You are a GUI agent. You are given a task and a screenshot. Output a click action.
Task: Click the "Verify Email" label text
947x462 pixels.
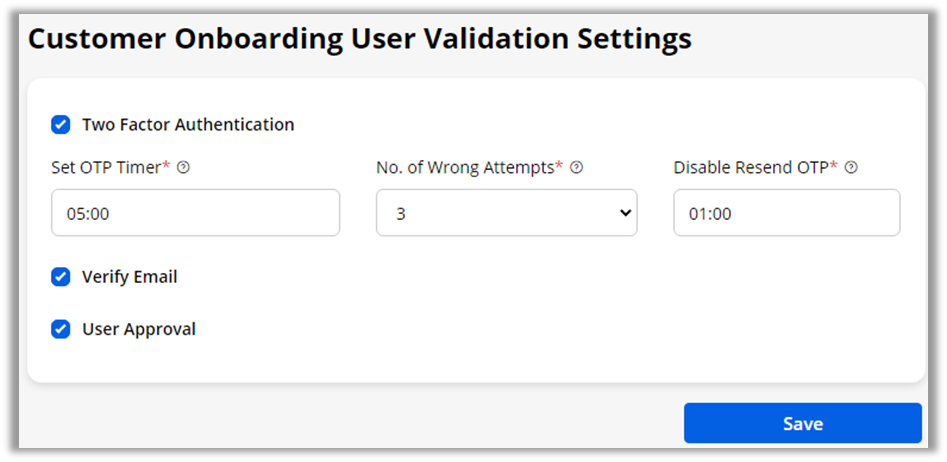[130, 277]
